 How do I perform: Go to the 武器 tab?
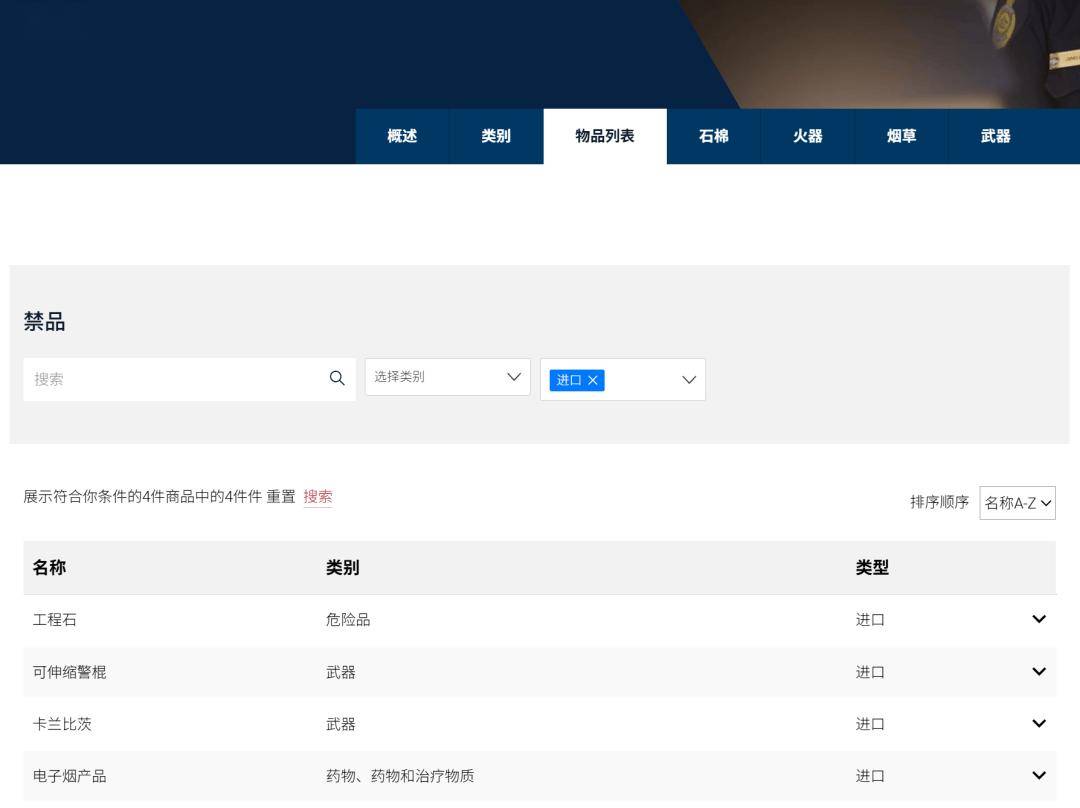pos(996,136)
